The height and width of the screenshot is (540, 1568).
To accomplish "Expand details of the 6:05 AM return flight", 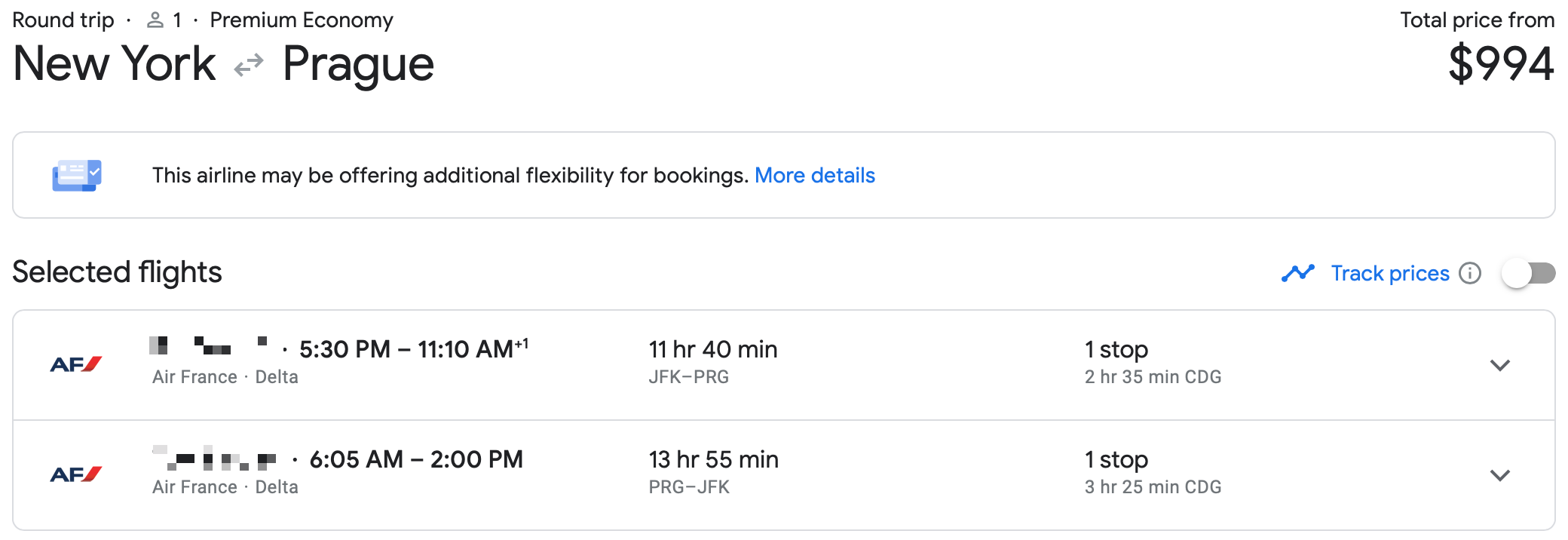I will tap(1501, 476).
